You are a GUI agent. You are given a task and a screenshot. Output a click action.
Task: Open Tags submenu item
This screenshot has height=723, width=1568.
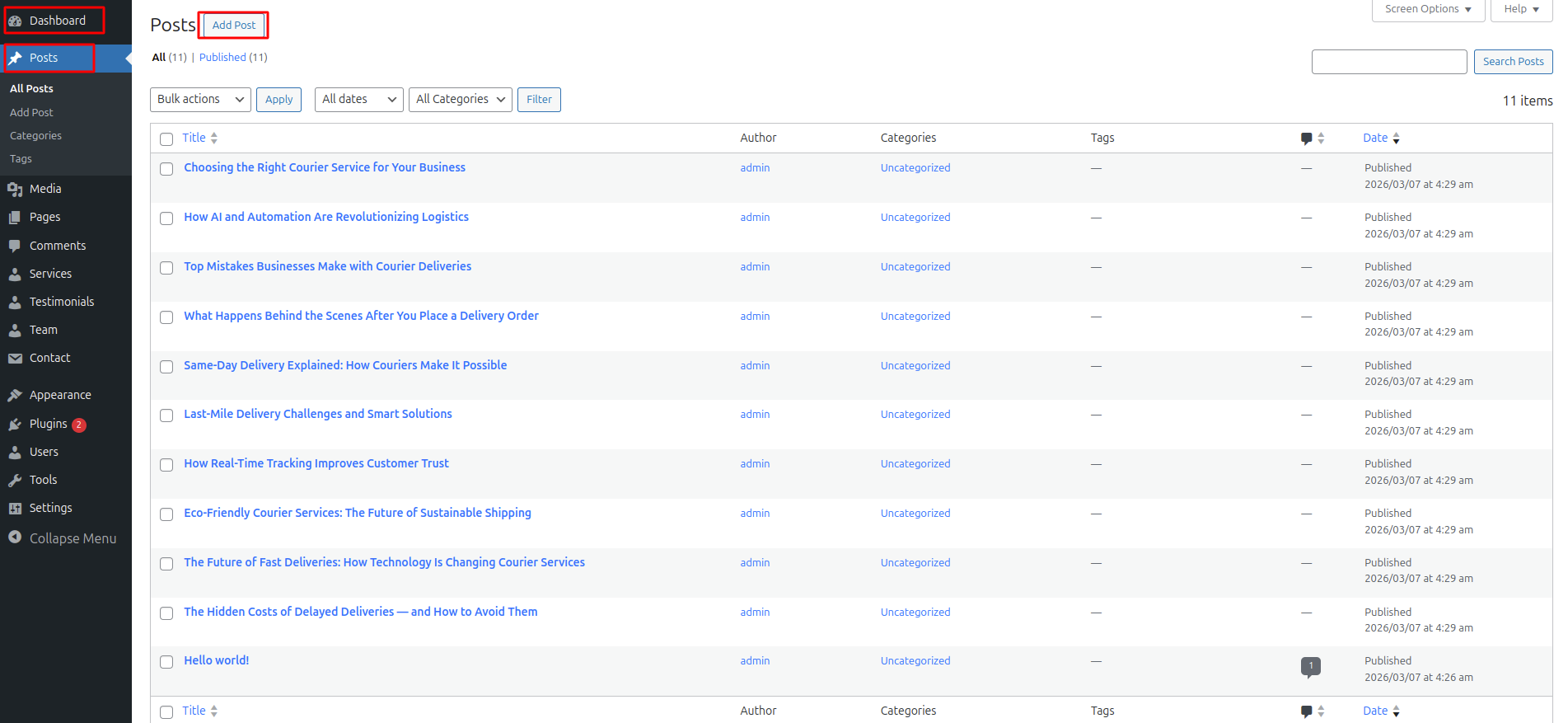[21, 158]
